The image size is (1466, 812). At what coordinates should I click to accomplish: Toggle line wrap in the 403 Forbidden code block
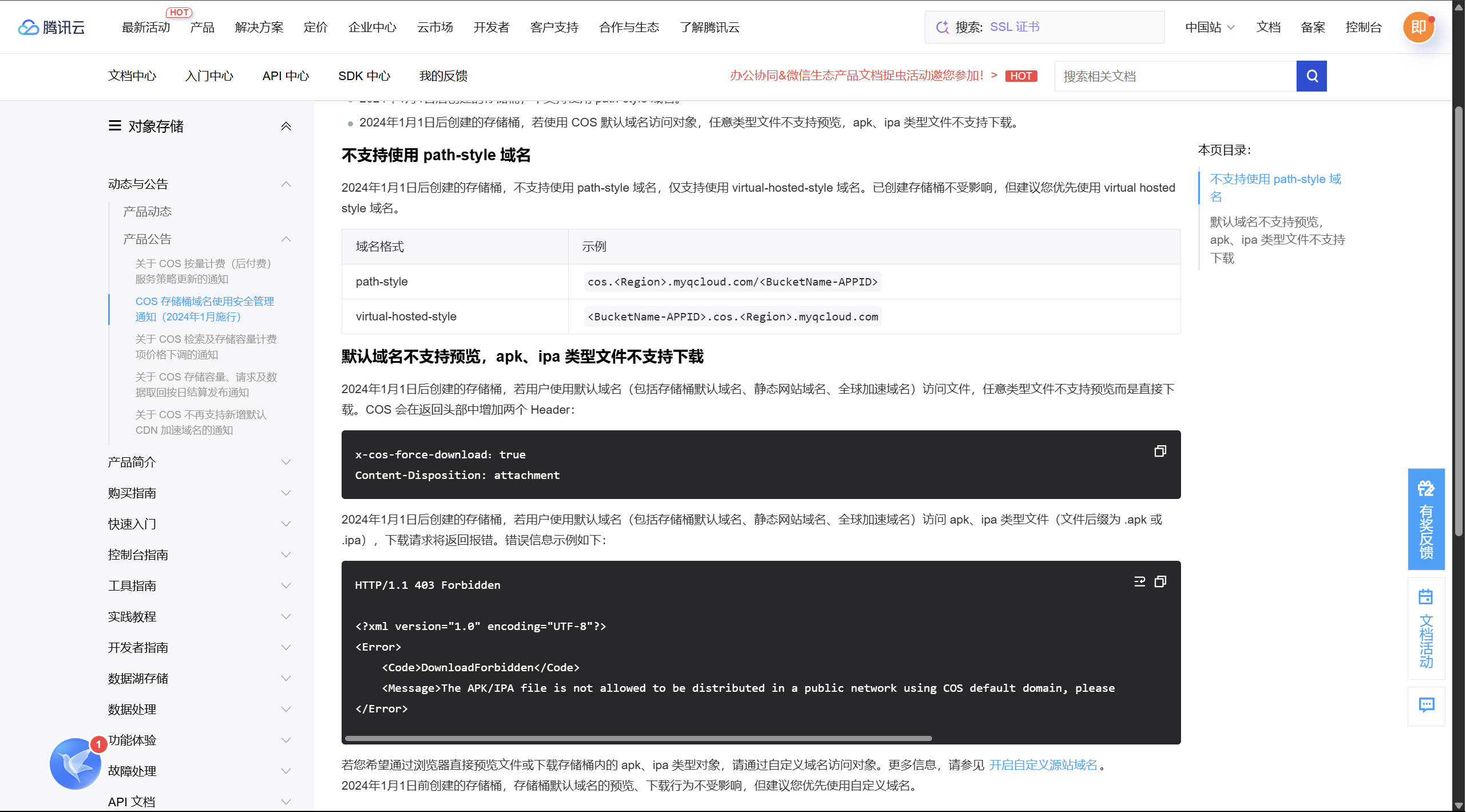click(x=1139, y=581)
